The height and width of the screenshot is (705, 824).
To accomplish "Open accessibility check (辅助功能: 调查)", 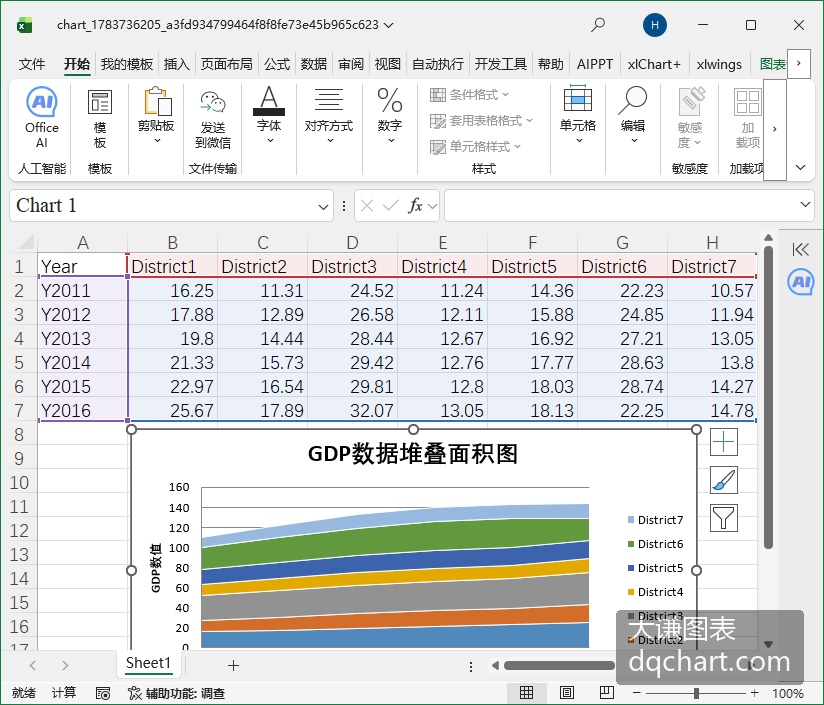I will click(x=177, y=693).
